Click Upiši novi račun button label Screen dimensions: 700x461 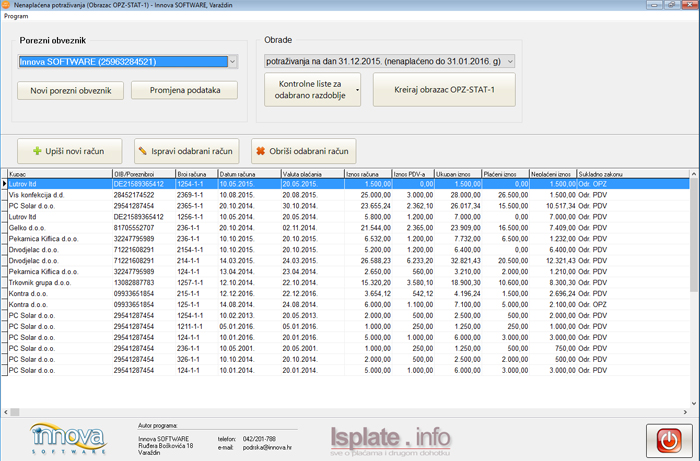pyautogui.click(x=75, y=151)
